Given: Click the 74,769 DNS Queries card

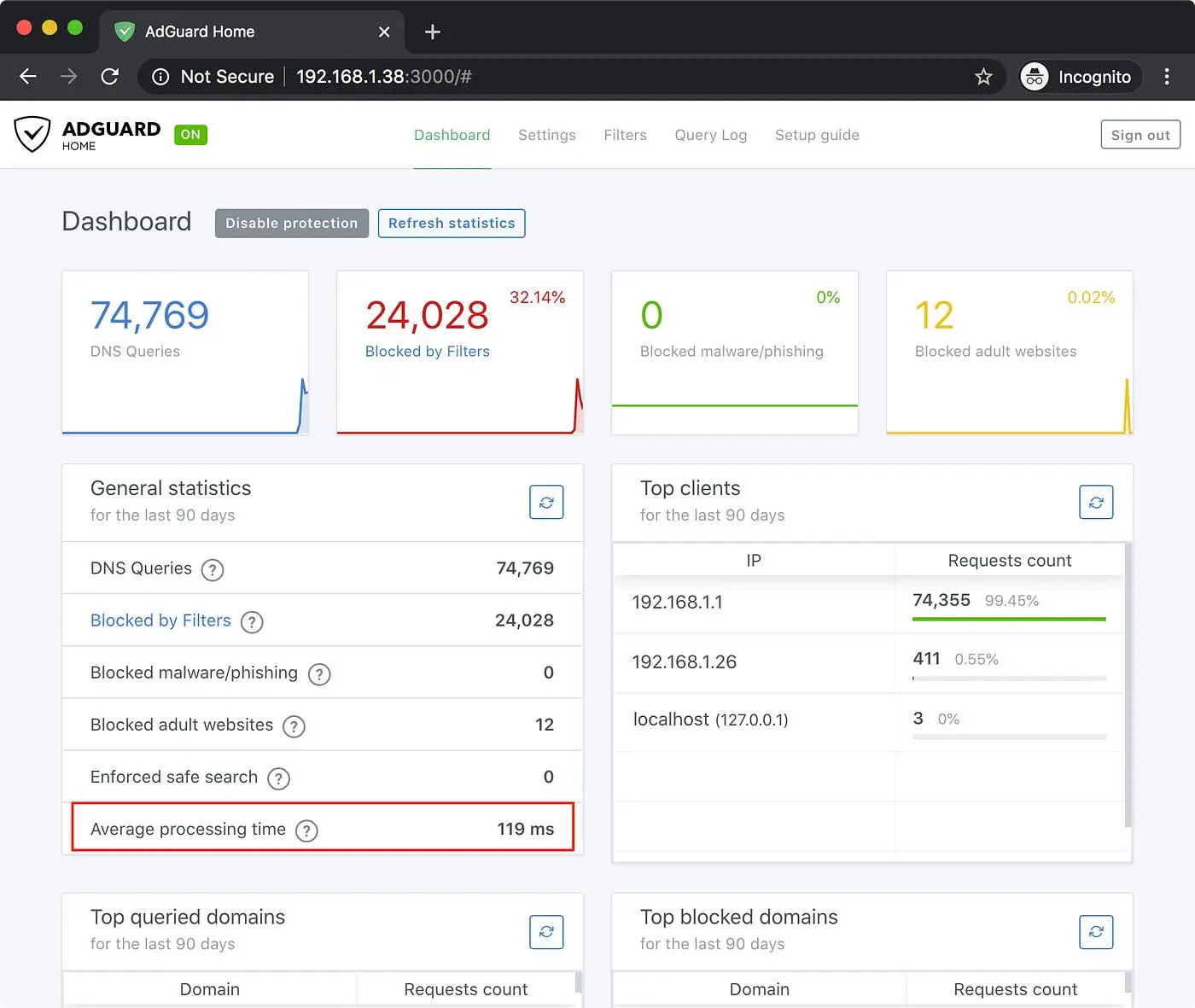Looking at the screenshot, I should [185, 353].
